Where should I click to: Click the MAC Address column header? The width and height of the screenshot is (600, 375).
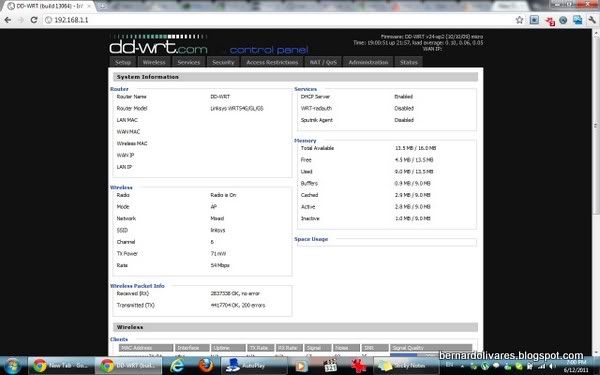[146, 347]
